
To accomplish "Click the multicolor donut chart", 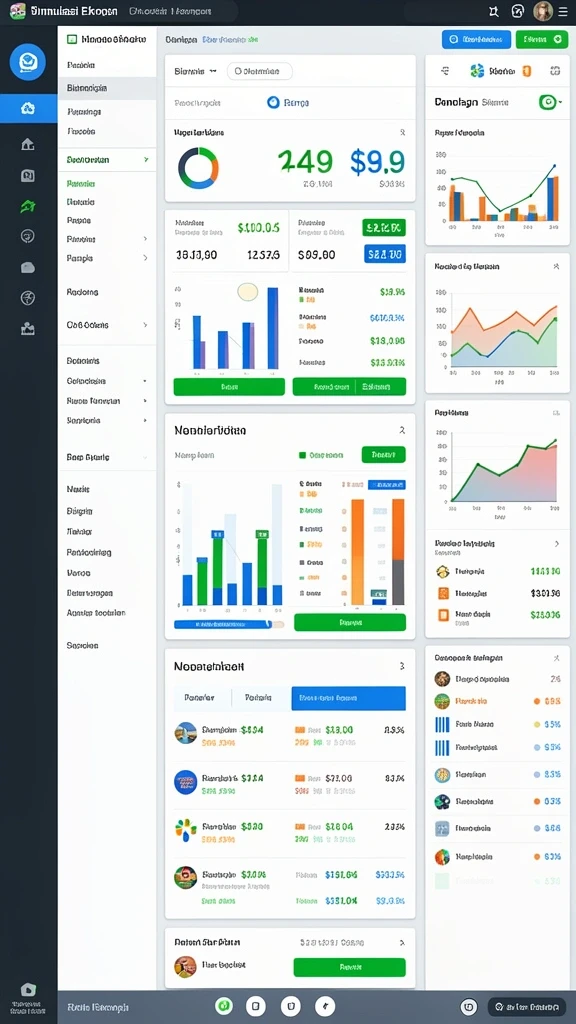I will click(x=198, y=168).
